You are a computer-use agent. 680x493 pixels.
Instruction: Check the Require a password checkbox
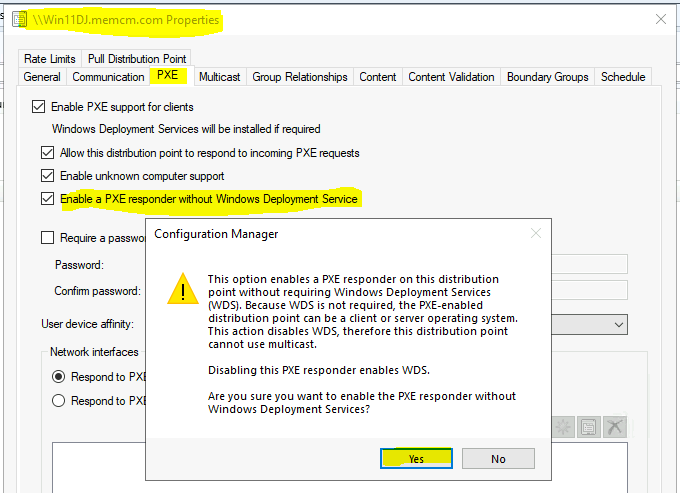coord(47,238)
